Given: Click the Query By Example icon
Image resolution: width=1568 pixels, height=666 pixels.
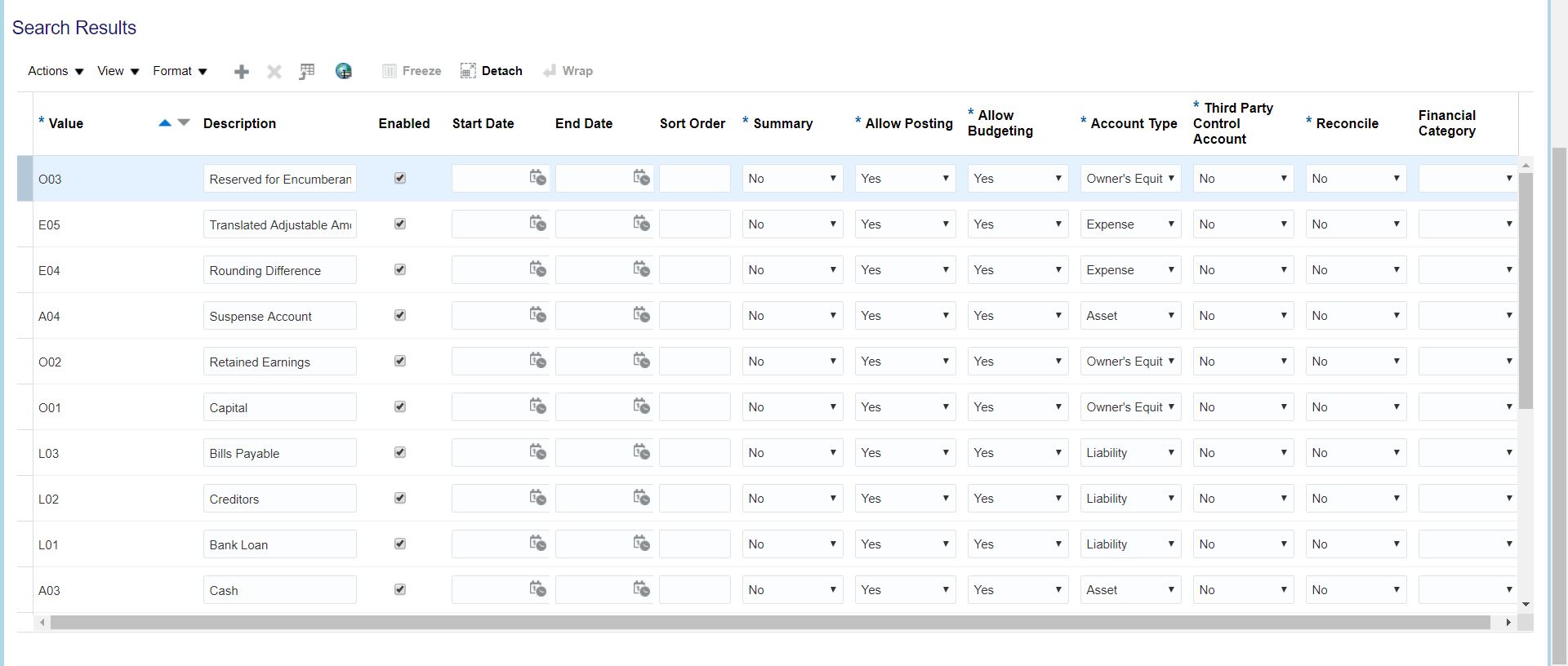Looking at the screenshot, I should (307, 72).
